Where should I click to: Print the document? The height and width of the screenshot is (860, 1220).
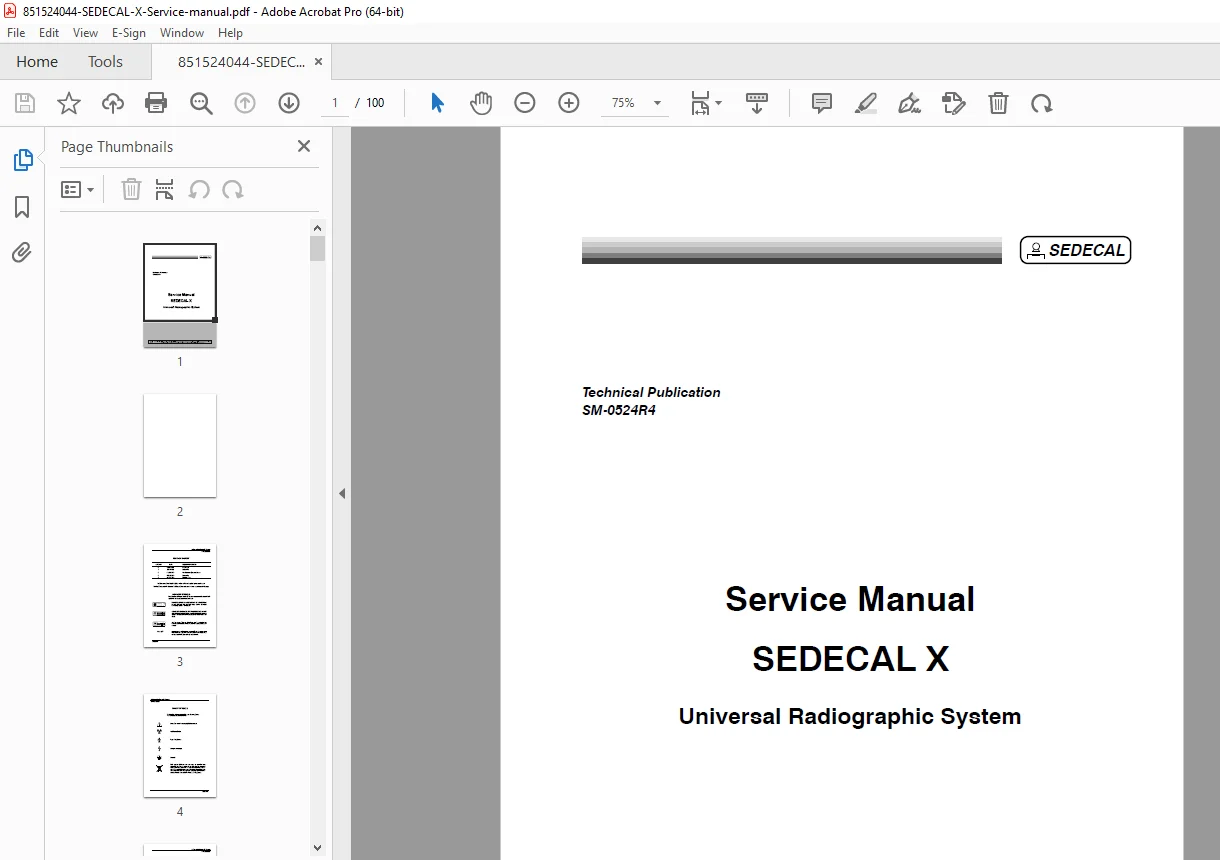point(156,103)
